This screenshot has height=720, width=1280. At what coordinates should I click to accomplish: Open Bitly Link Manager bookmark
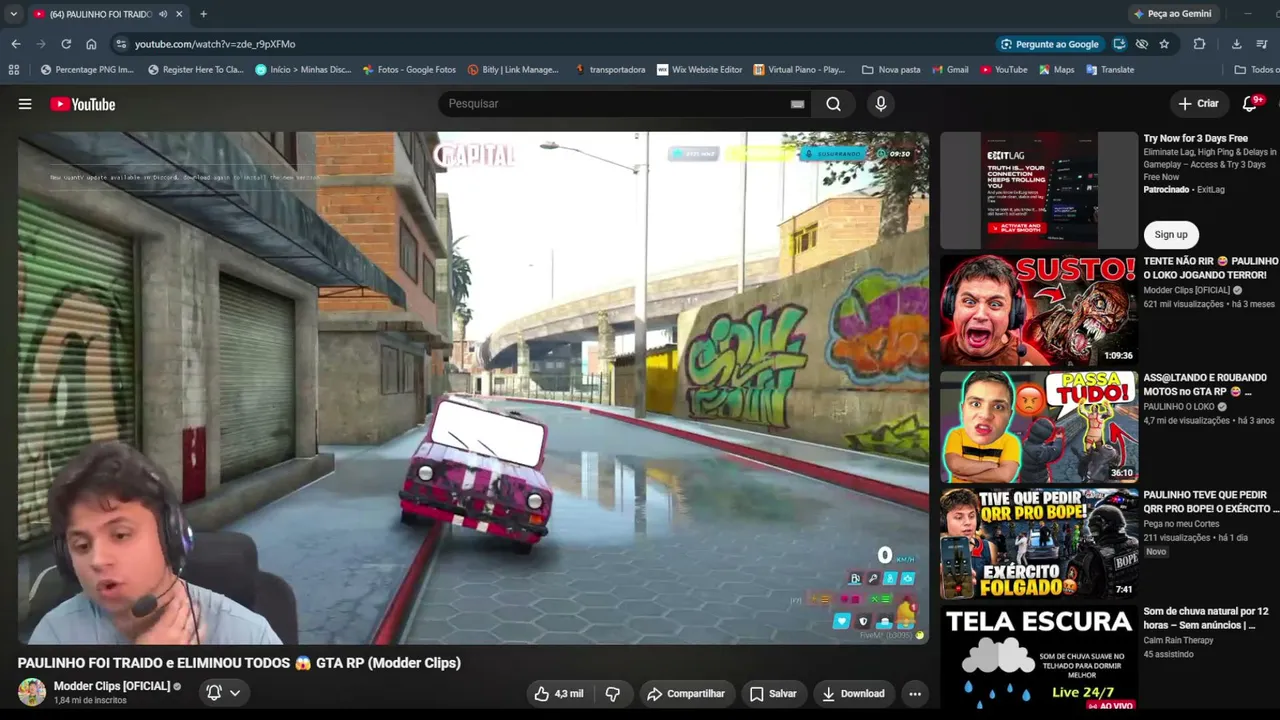[x=513, y=70]
